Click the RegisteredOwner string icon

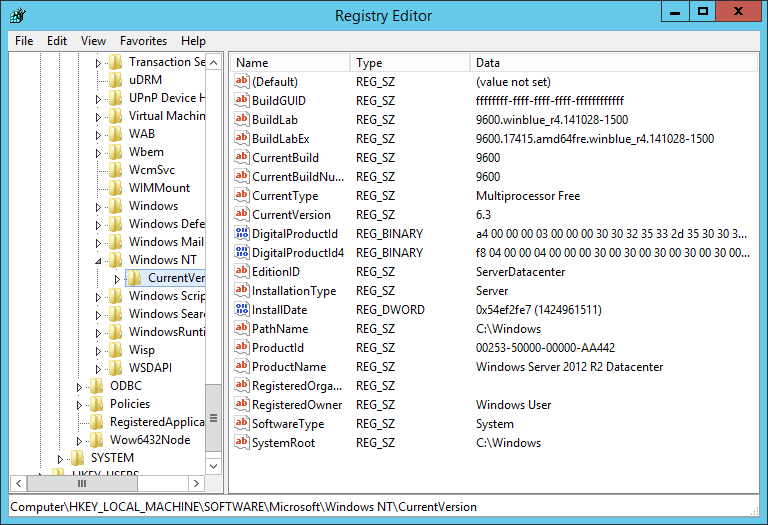(241, 405)
